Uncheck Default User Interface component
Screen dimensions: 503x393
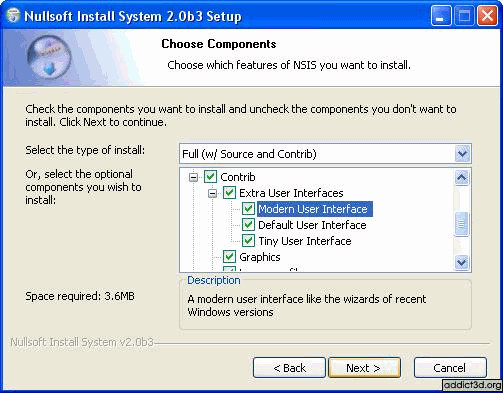click(248, 225)
